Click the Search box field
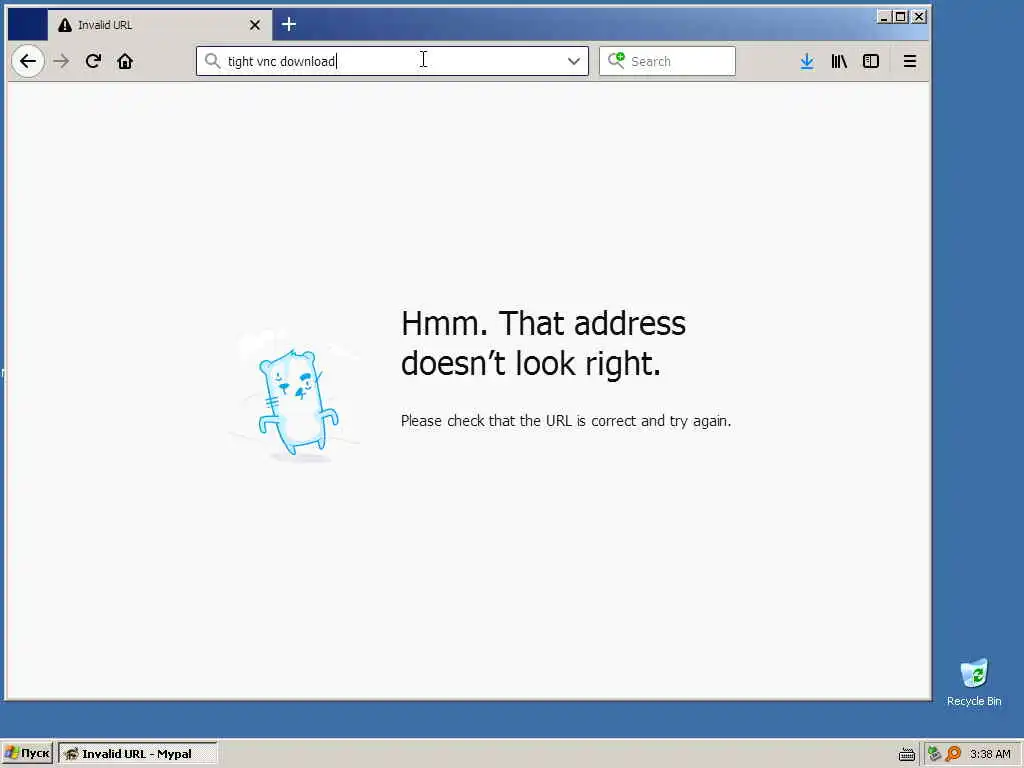This screenshot has height=768, width=1024. 667,61
